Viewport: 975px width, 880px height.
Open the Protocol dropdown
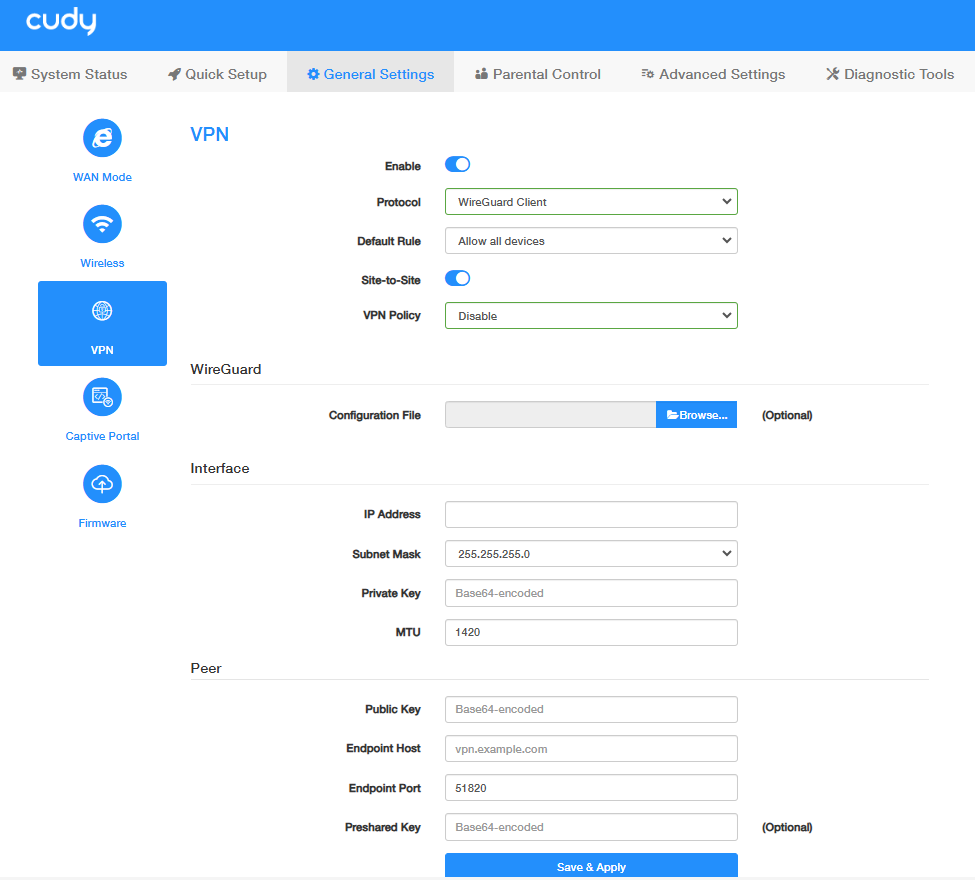coord(591,201)
